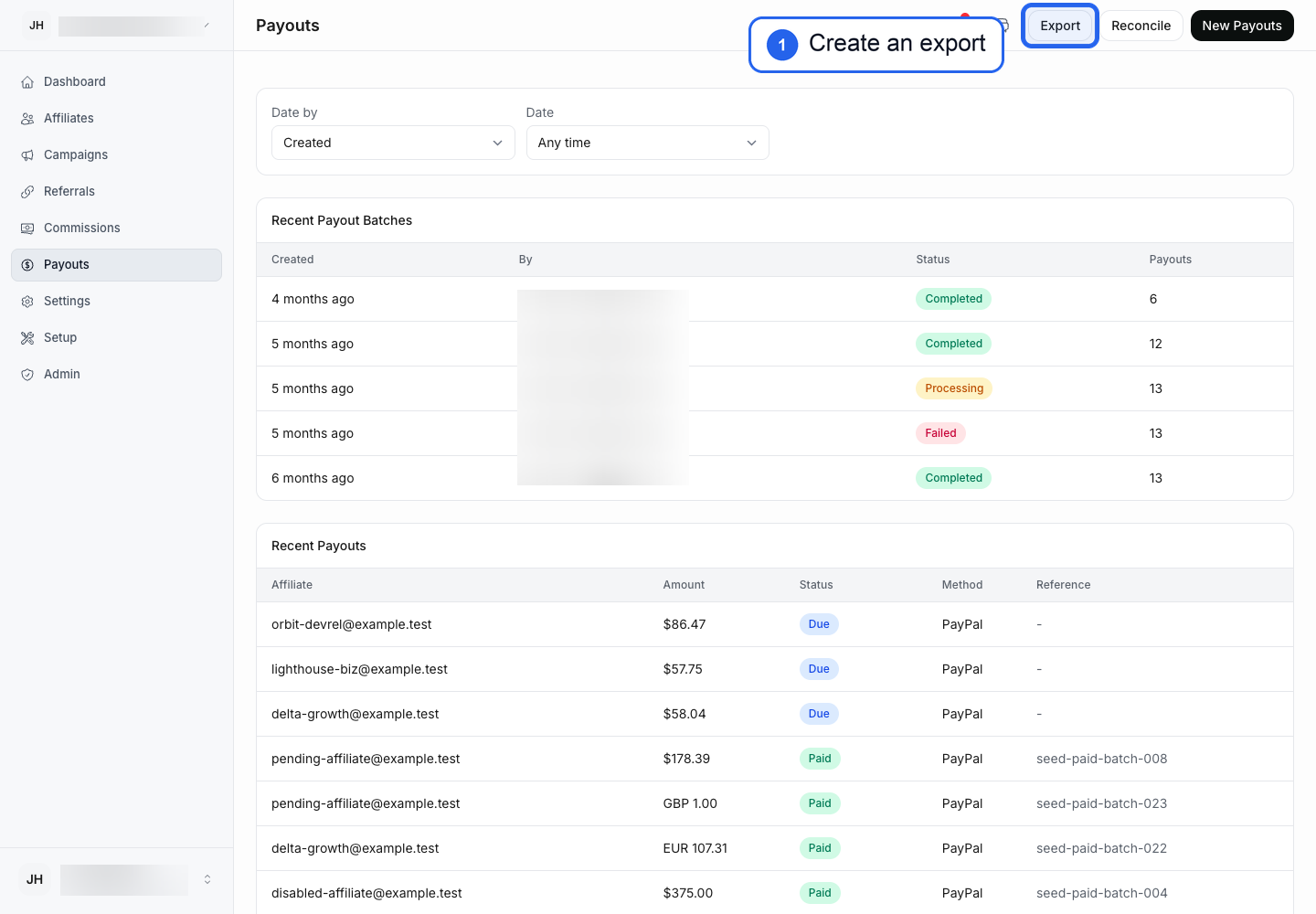Click seed-paid-batch-022 reference
This screenshot has height=914, width=1316.
[1102, 848]
